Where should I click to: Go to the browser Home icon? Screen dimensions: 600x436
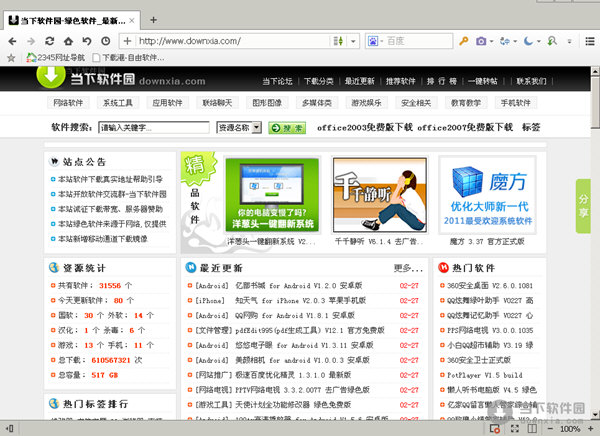tap(68, 41)
